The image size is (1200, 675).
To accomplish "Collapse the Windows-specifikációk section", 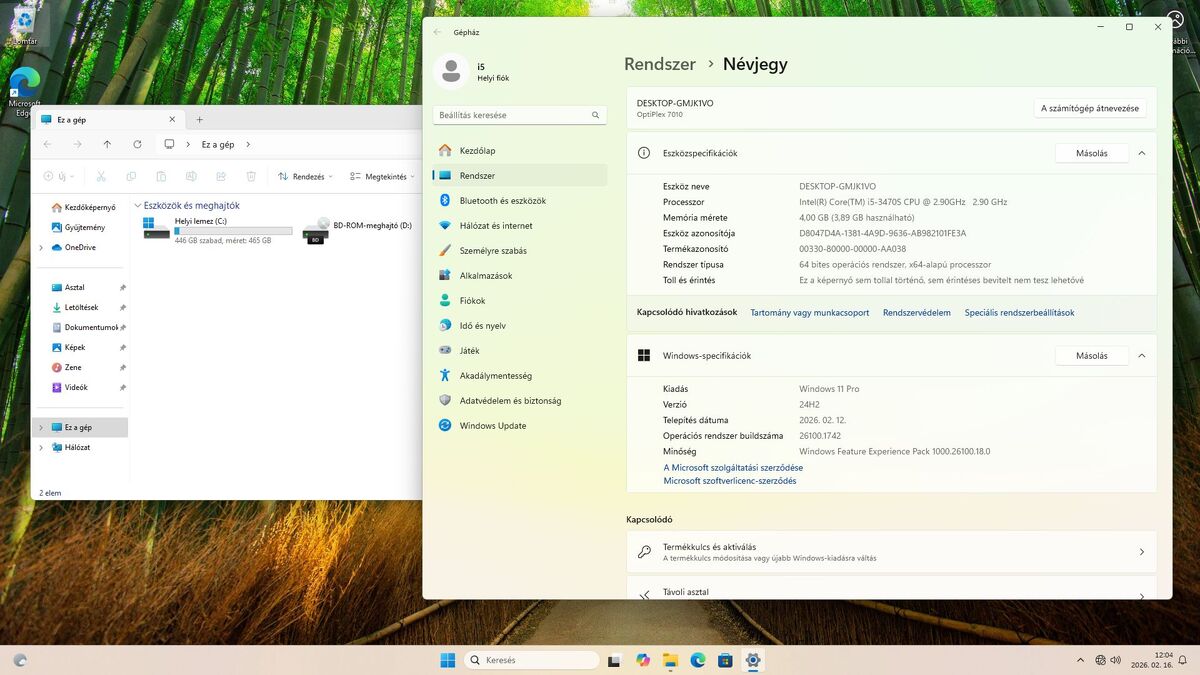I will 1141,356.
